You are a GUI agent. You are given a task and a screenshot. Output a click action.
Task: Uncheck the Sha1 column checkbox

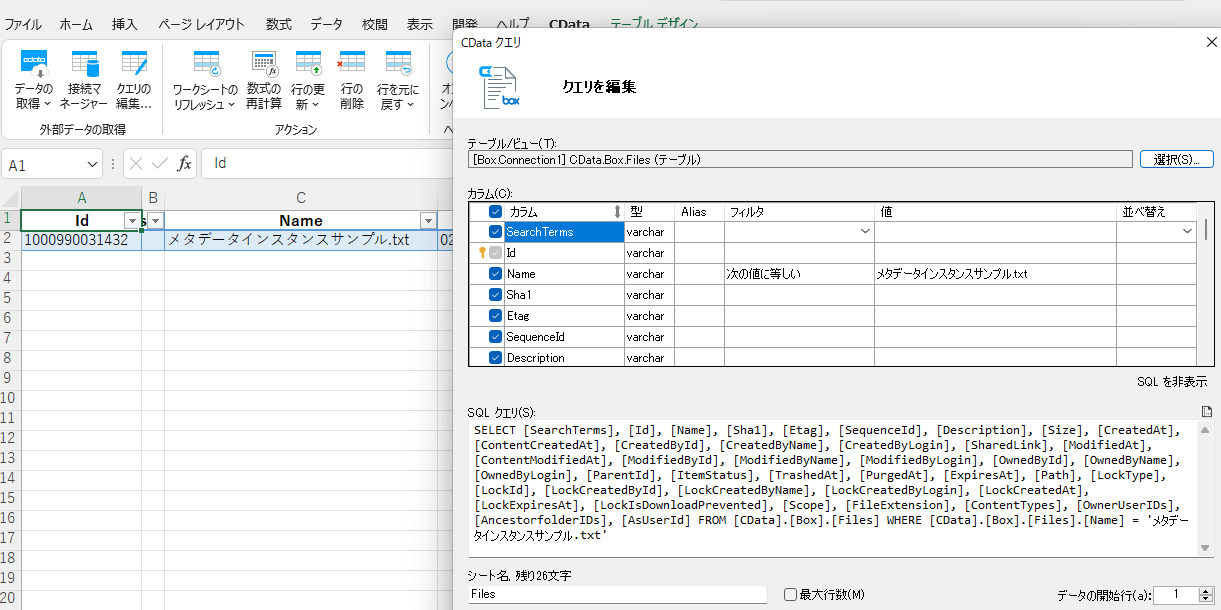point(495,295)
